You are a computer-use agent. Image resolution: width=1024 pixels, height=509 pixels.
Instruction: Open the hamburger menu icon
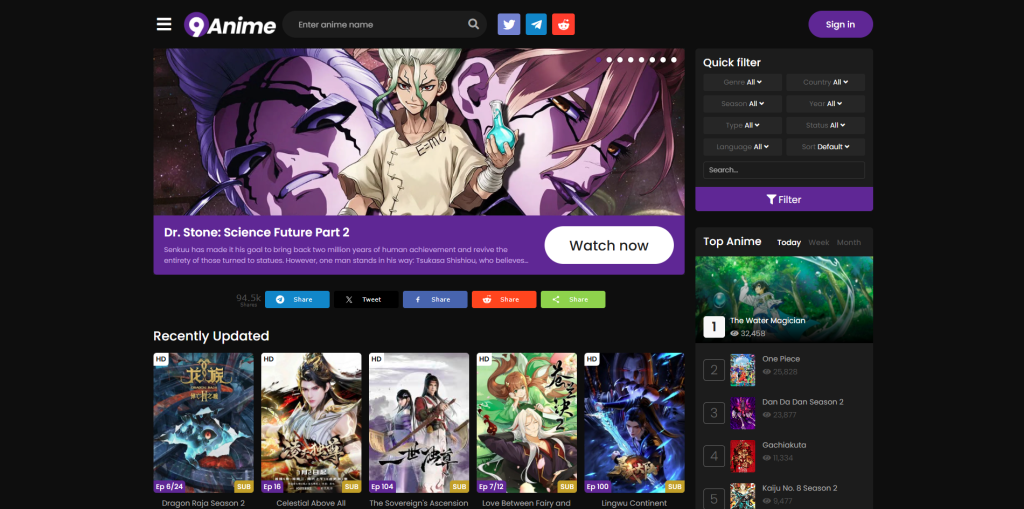coord(164,24)
